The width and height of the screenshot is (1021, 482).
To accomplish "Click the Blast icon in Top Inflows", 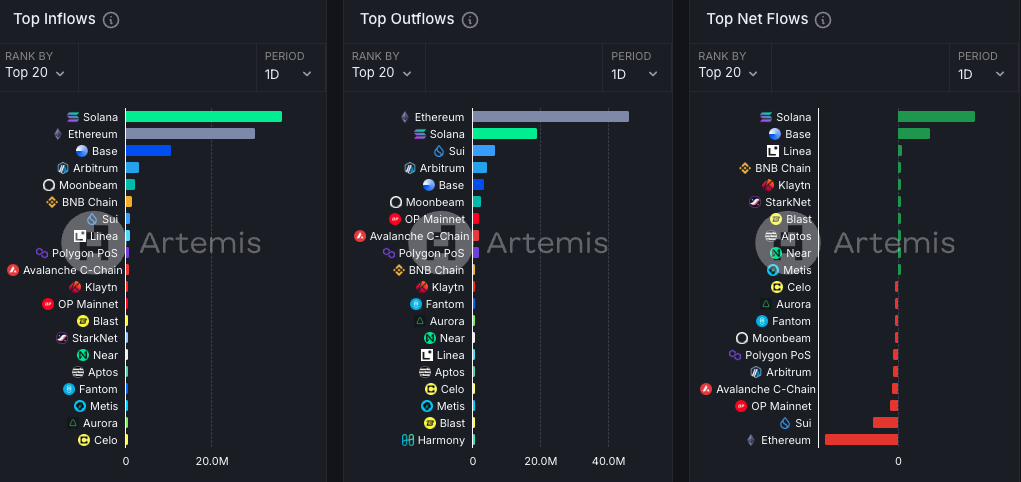I will coord(83,321).
